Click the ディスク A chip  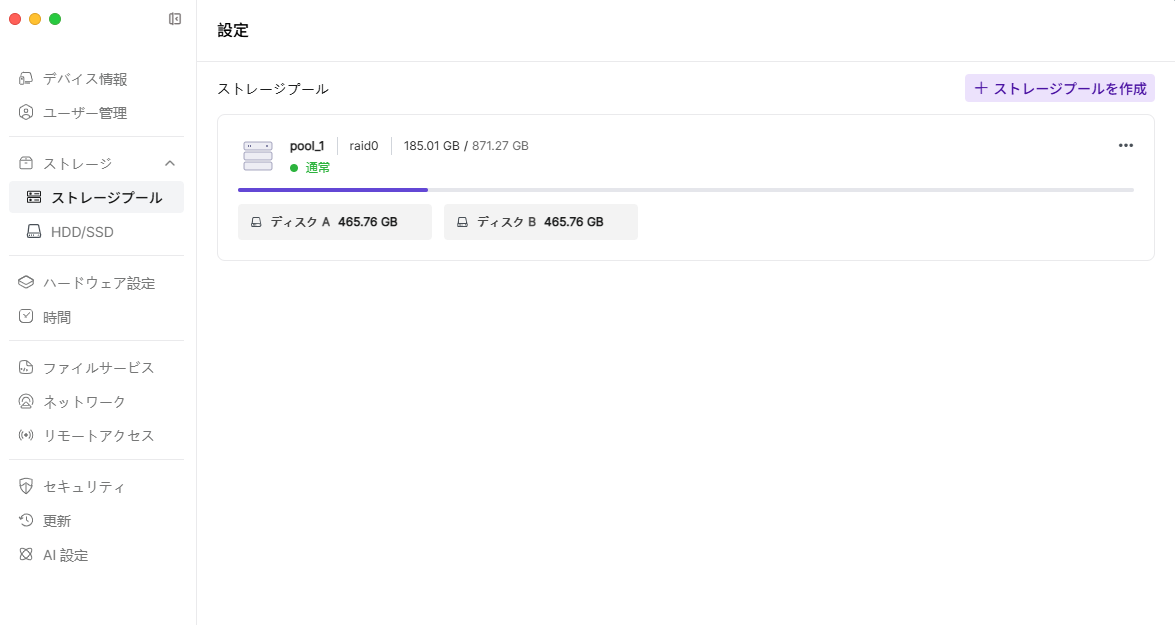tap(334, 222)
